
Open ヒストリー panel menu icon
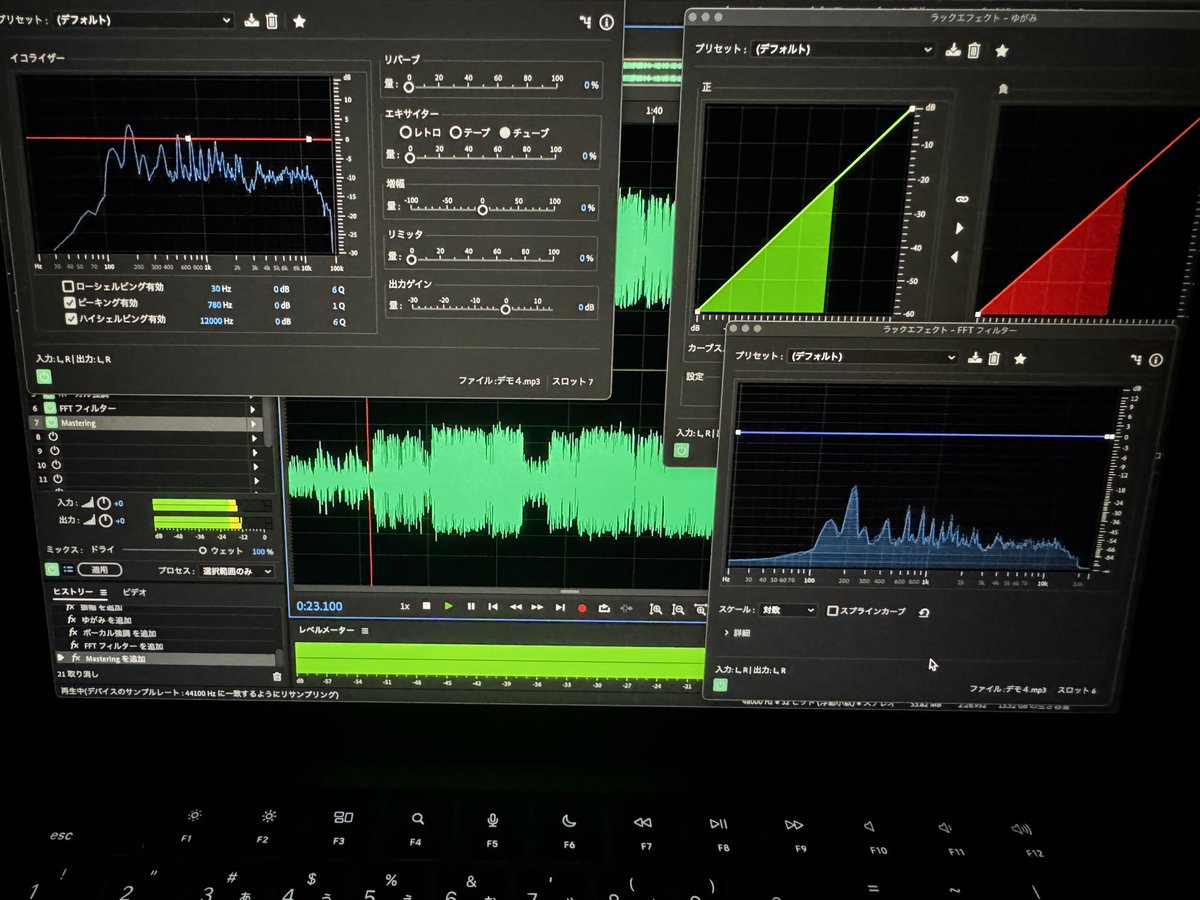(103, 592)
